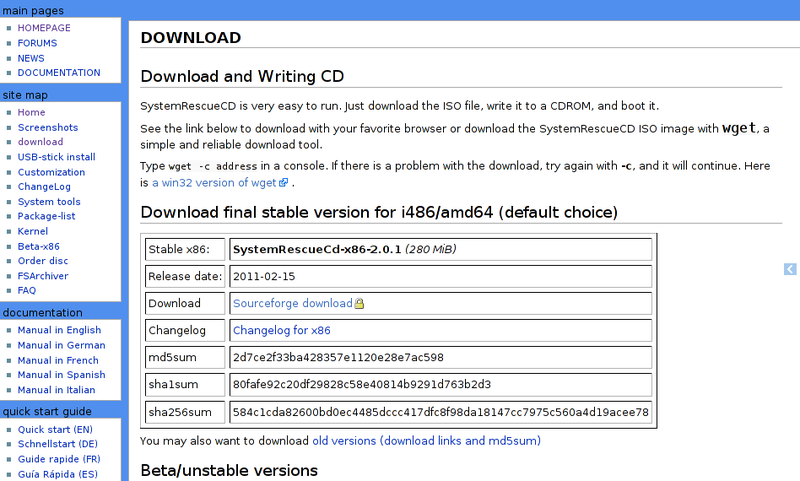Click the lock icon beside Sourceforge download
This screenshot has height=481, width=800.
click(359, 304)
